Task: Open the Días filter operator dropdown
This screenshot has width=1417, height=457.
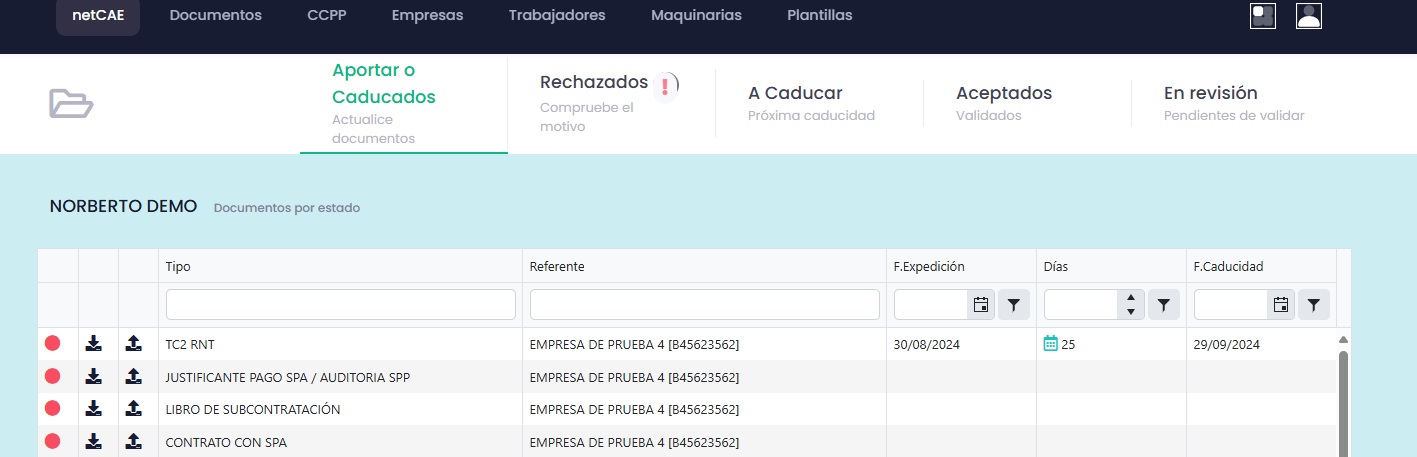Action: [x=1163, y=305]
